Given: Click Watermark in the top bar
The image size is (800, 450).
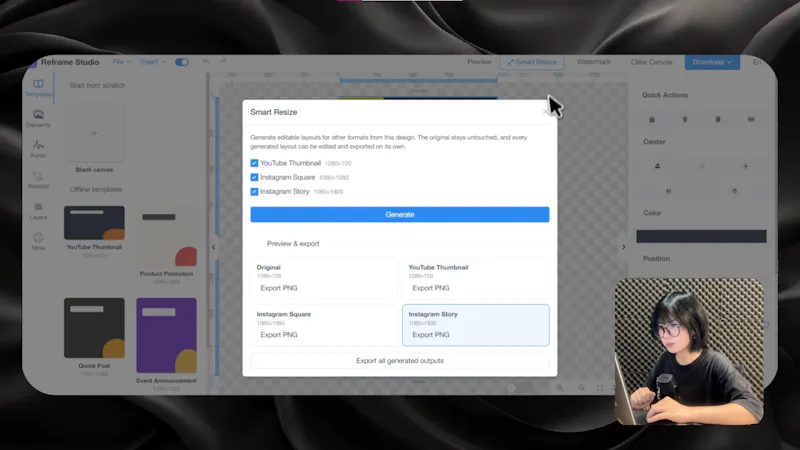Looking at the screenshot, I should (x=593, y=62).
